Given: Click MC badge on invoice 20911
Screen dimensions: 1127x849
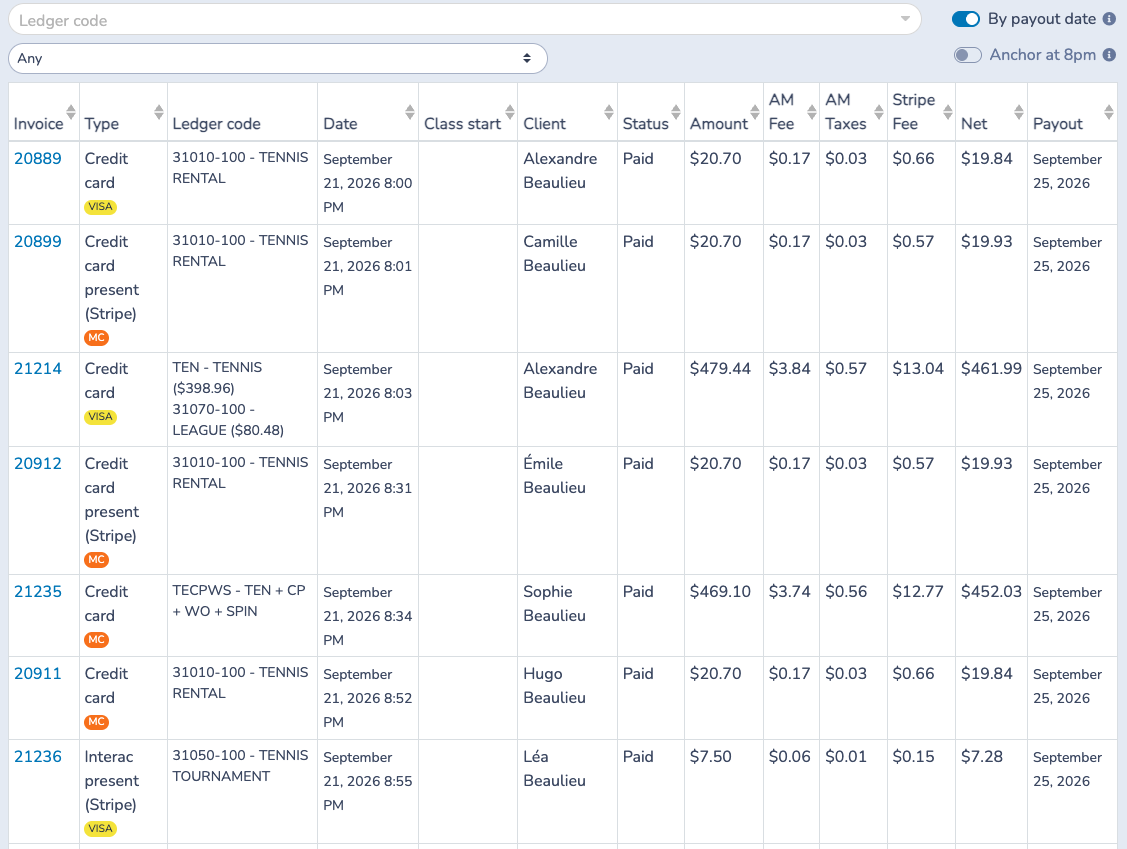Looking at the screenshot, I should (x=96, y=722).
